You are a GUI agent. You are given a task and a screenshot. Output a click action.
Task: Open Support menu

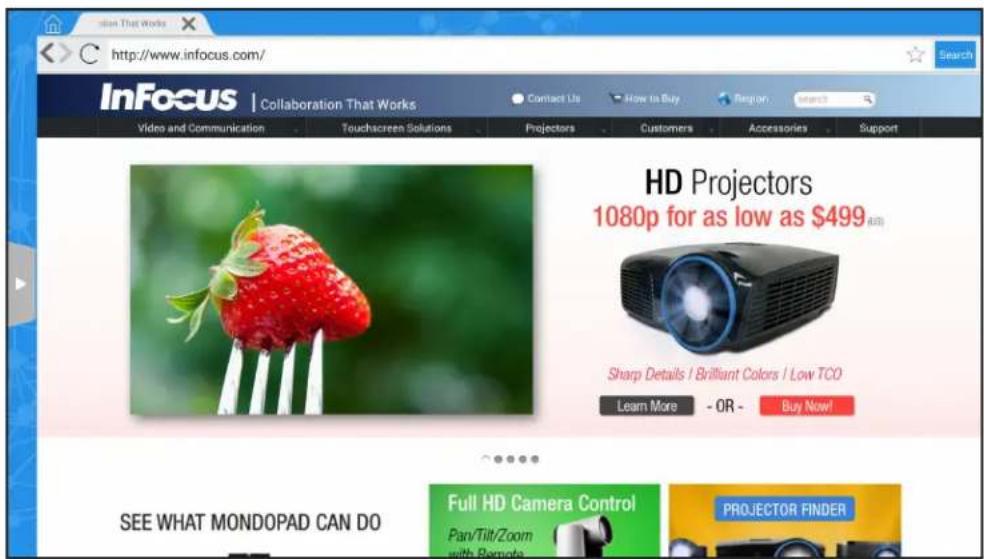click(878, 128)
